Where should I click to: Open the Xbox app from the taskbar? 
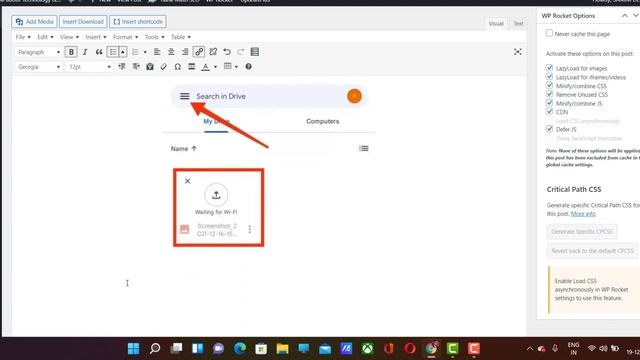[x=367, y=349]
